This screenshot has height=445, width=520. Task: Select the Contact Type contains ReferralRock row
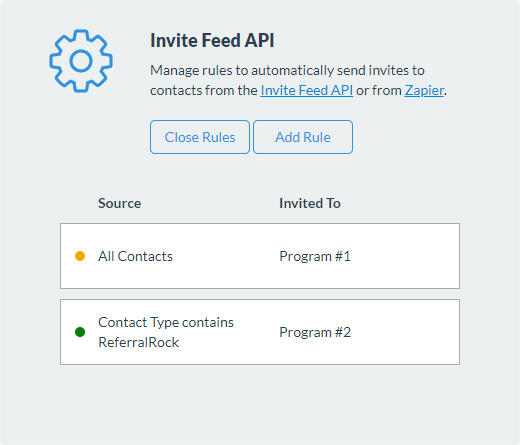(x=260, y=332)
